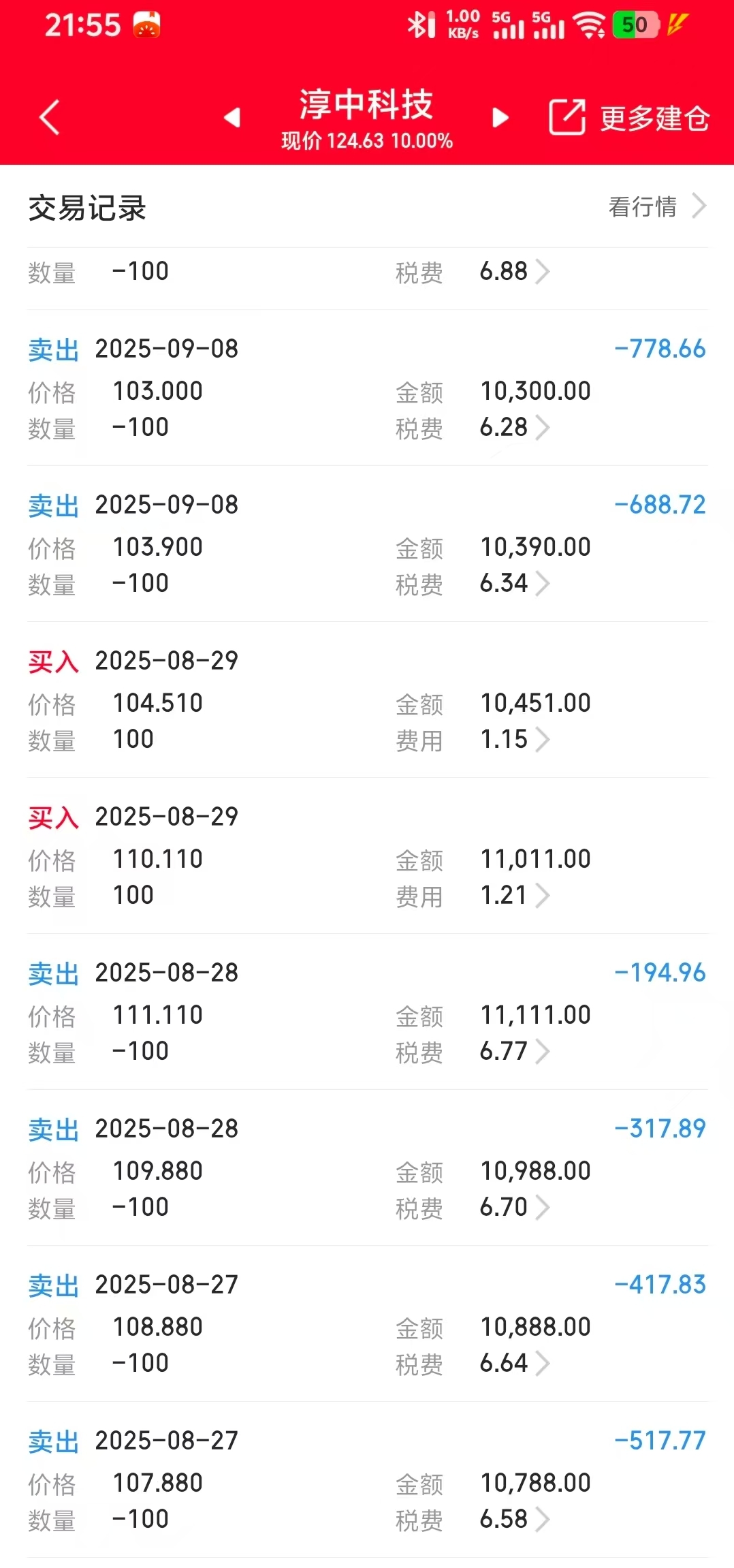Tap the battery indicator in status bar
Viewport: 734px width, 1568px height.
637,25
